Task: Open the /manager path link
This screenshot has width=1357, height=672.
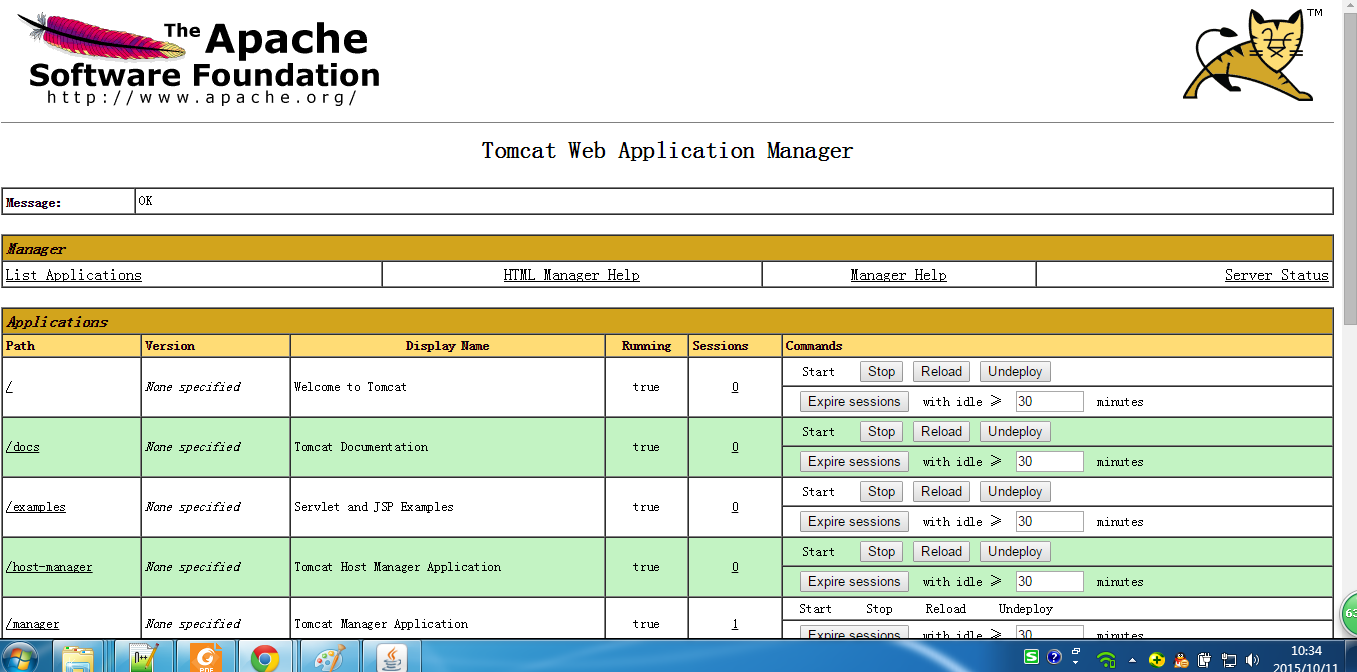Action: click(33, 624)
